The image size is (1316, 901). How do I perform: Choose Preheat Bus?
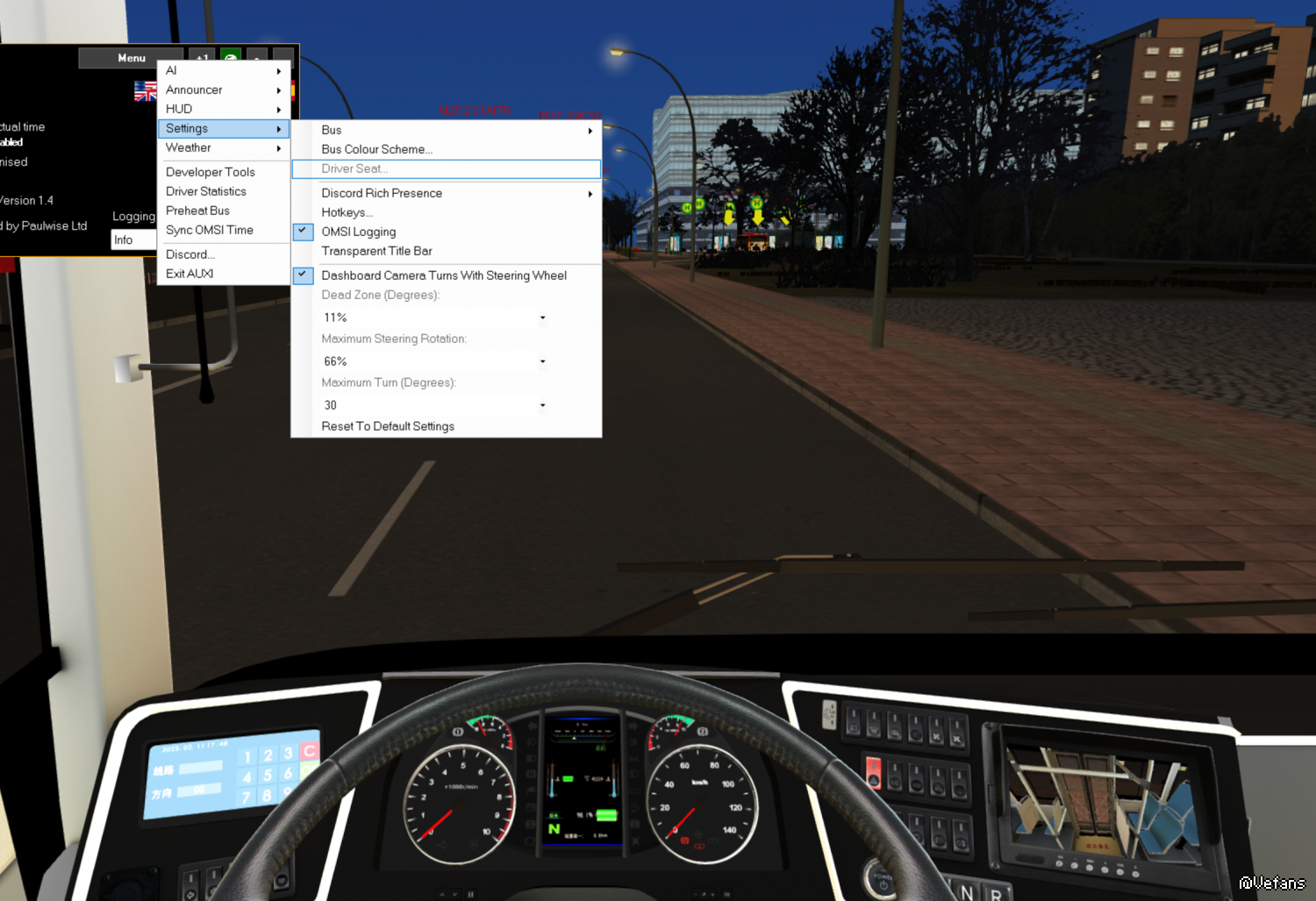tap(224, 211)
